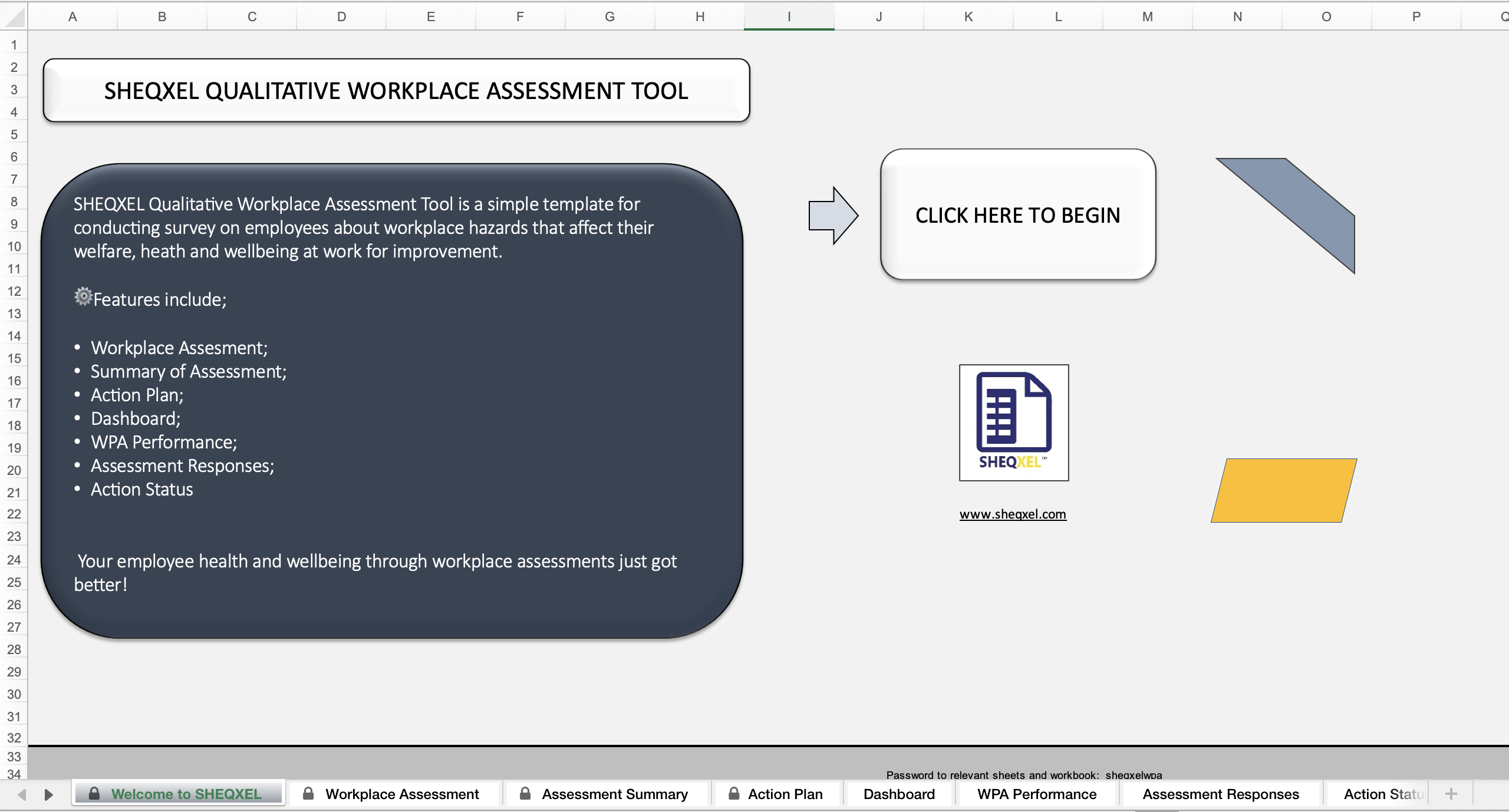Click the 'Action Plan;' bullet text
This screenshot has width=1509, height=812.
[x=137, y=395]
